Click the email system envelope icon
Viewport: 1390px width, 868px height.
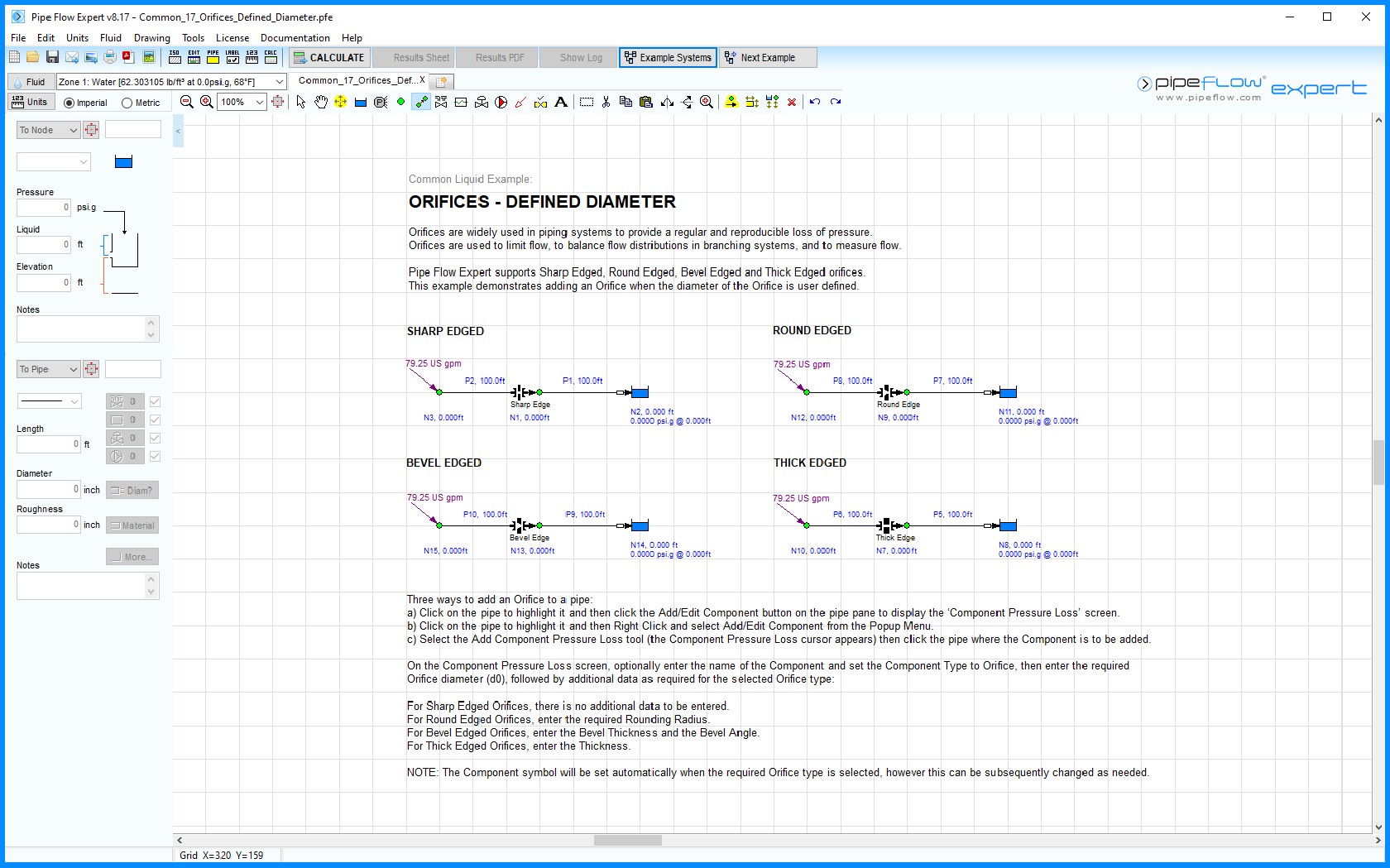[72, 57]
